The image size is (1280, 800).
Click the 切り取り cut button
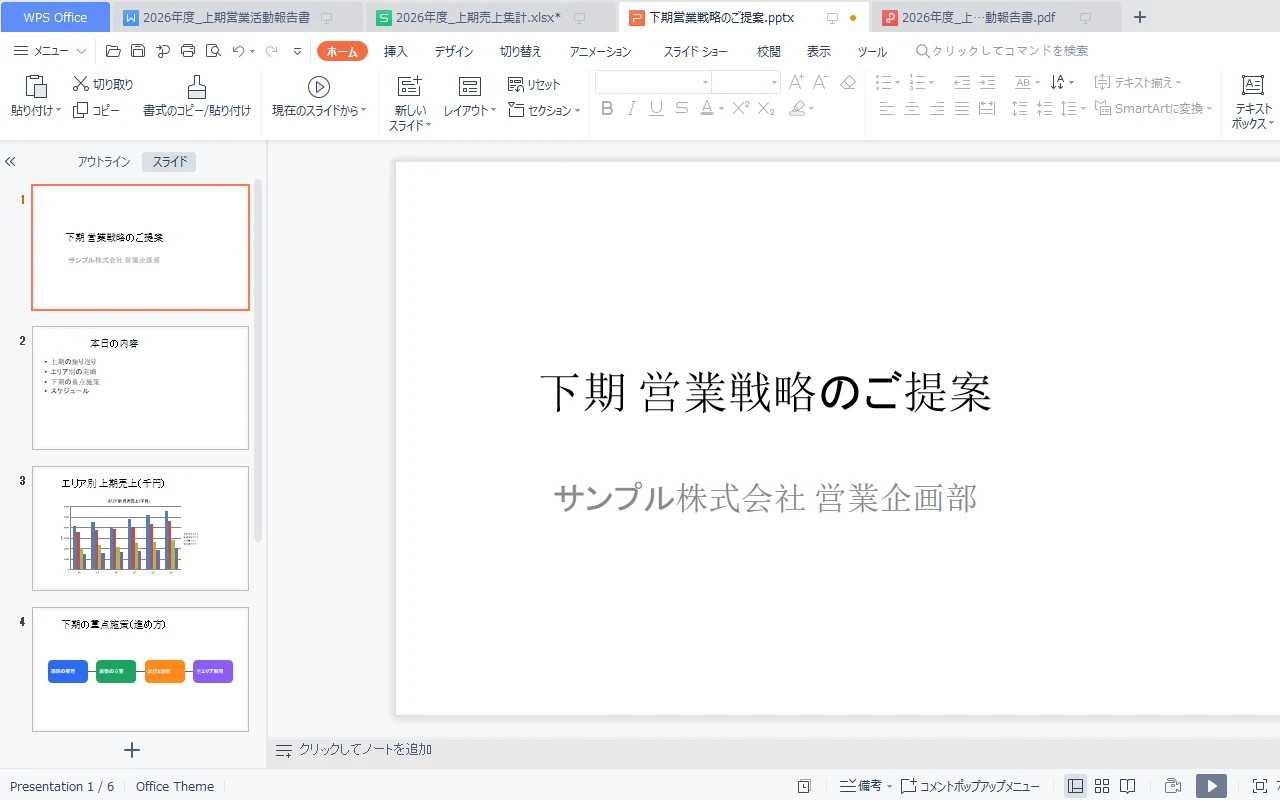click(x=103, y=84)
